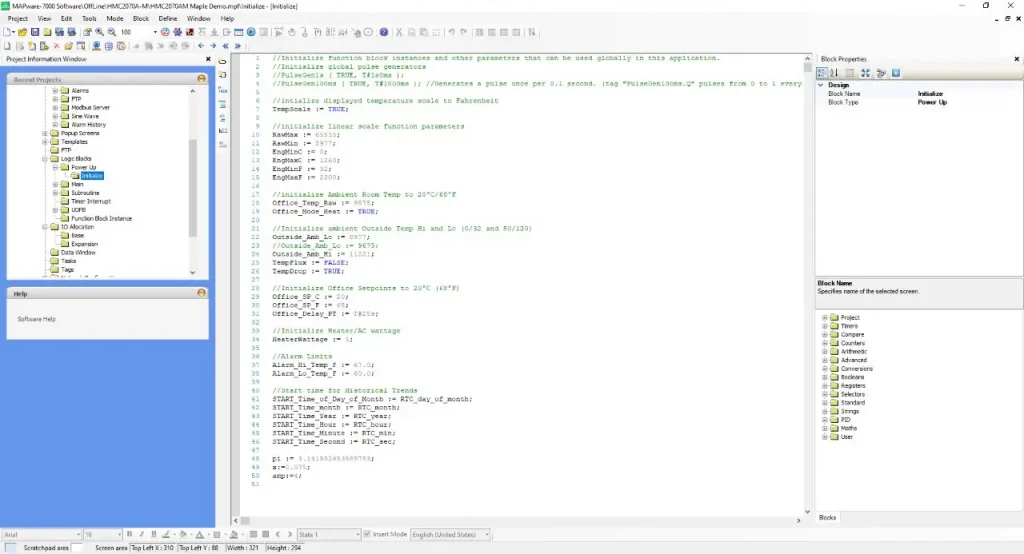Open the Project menu
Screen dimensions: 1024x554
[18, 18]
